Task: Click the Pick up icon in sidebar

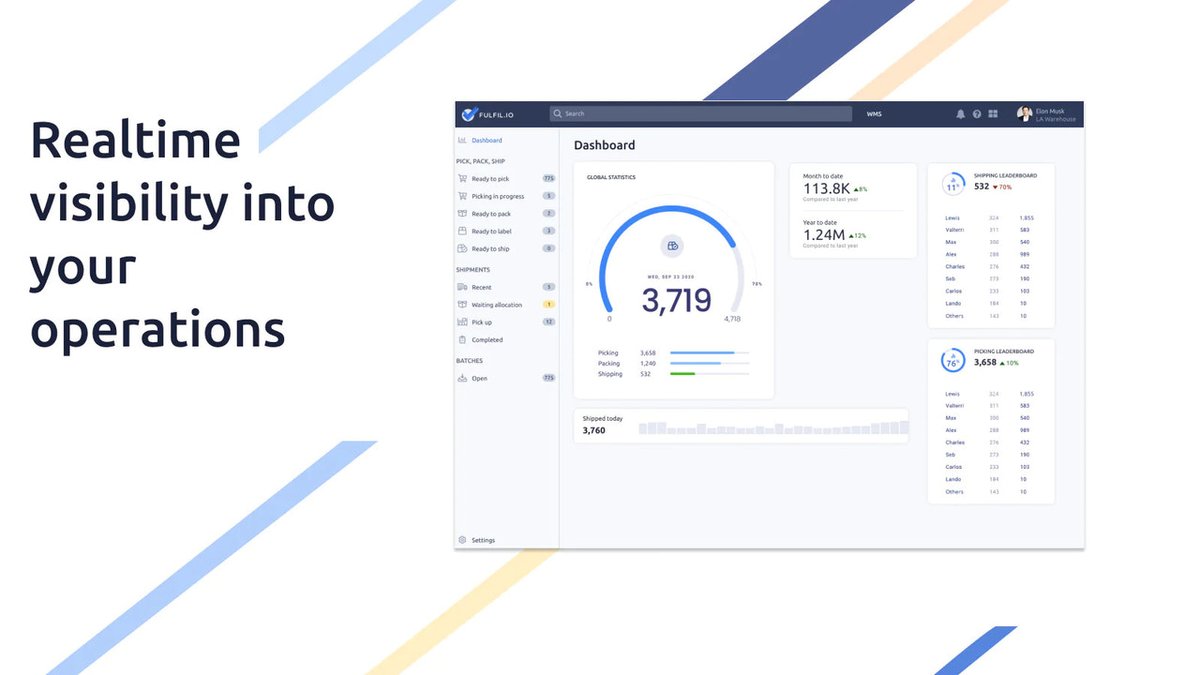Action: pyautogui.click(x=462, y=322)
